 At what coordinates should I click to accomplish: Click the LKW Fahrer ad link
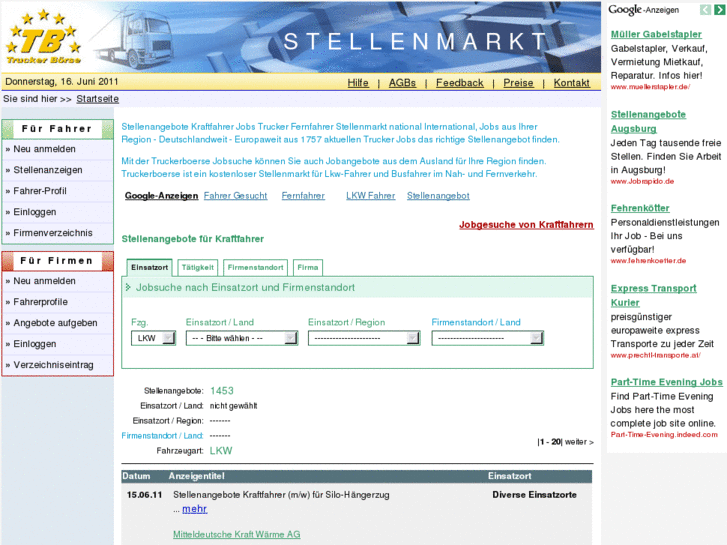point(370,196)
